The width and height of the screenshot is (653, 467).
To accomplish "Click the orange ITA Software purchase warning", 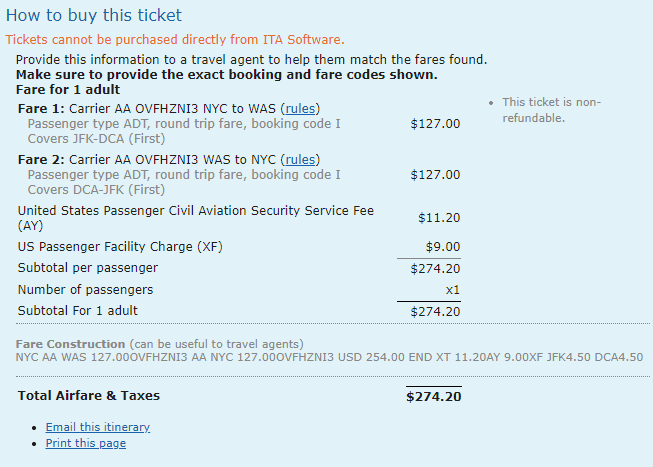I will (175, 40).
